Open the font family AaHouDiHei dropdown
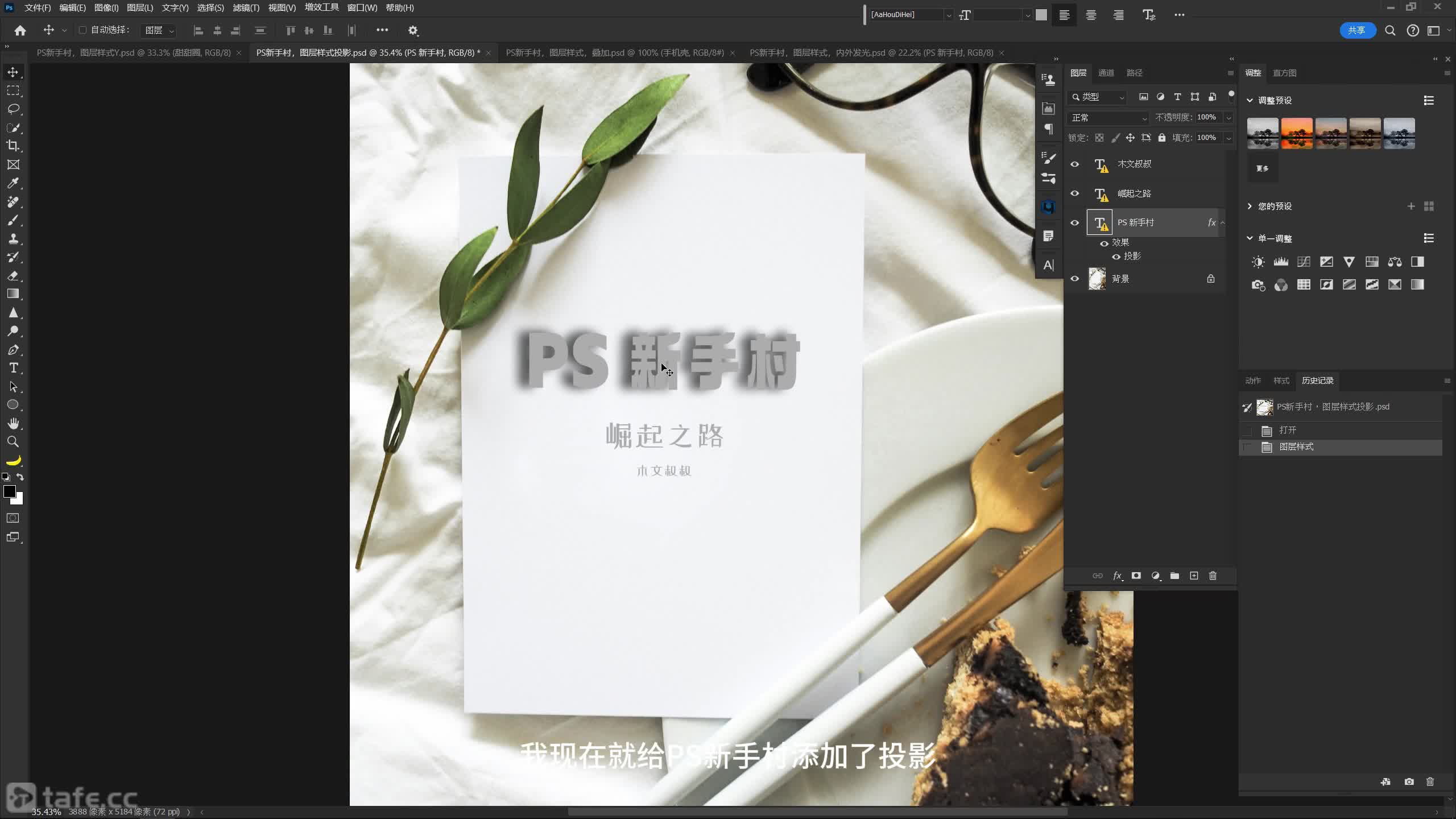This screenshot has height=819, width=1456. coord(948,15)
